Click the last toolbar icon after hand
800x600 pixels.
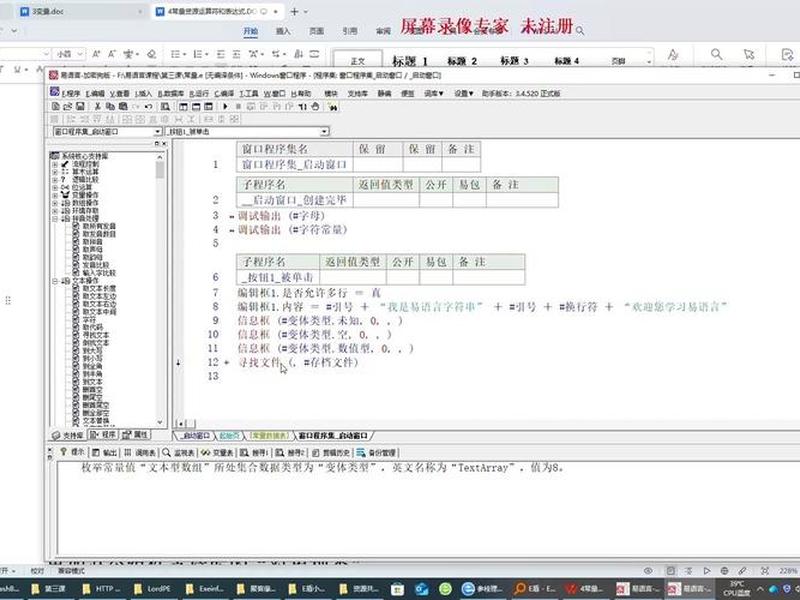coord(333,107)
